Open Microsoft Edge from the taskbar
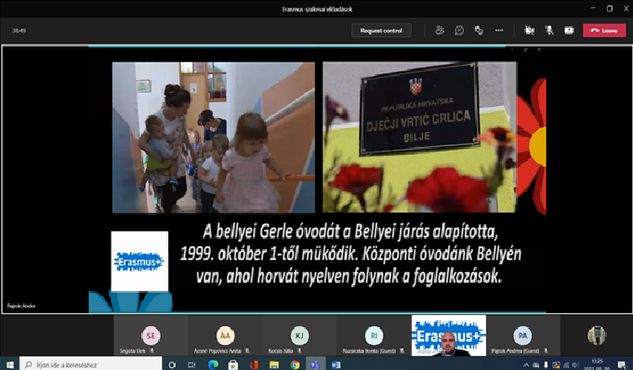Screen dimensions: 633x370 pyautogui.click(x=213, y=365)
